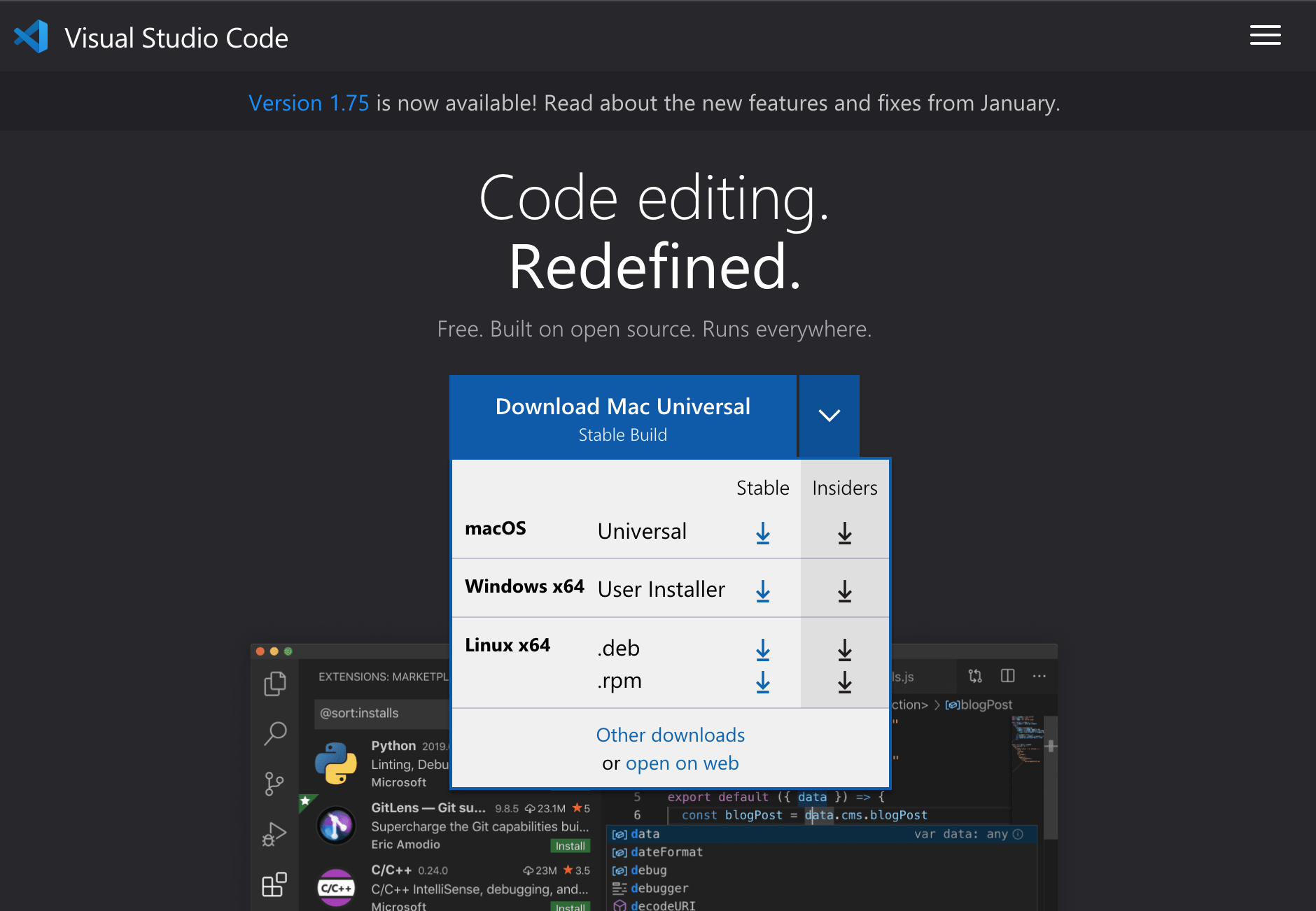This screenshot has height=911, width=1316.
Task: Click the @sort:installs search field
Action: tap(381, 713)
